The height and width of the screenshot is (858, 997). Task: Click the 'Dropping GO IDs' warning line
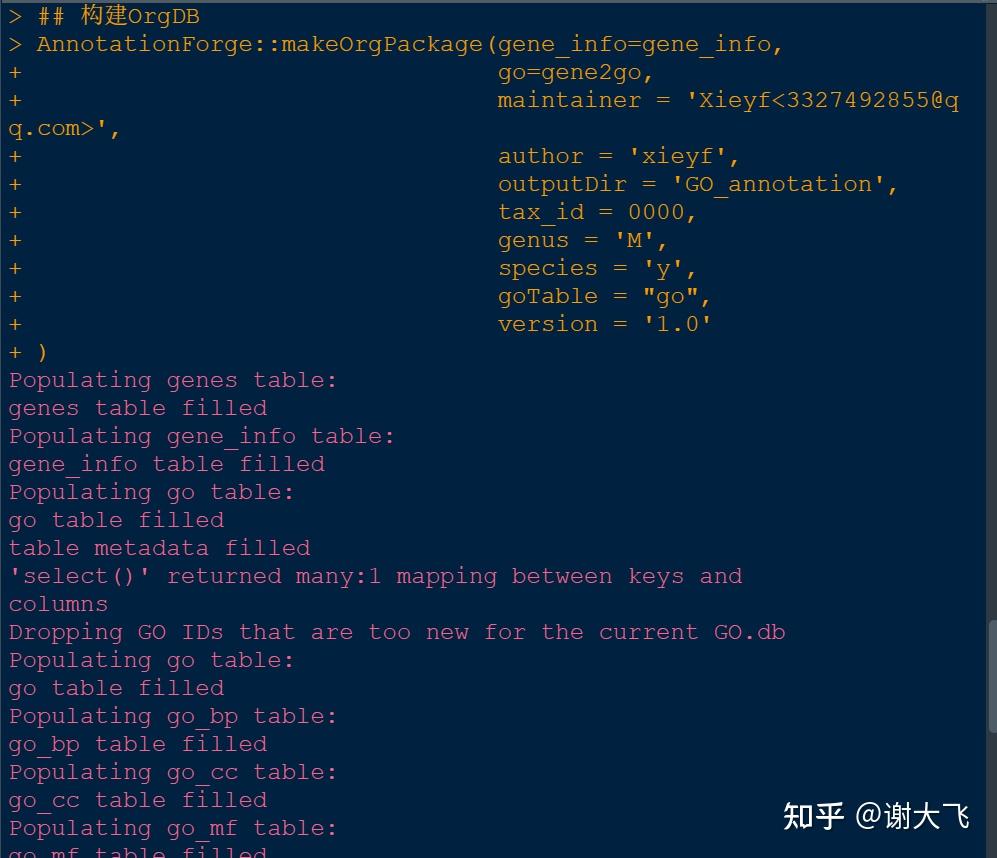tap(397, 632)
